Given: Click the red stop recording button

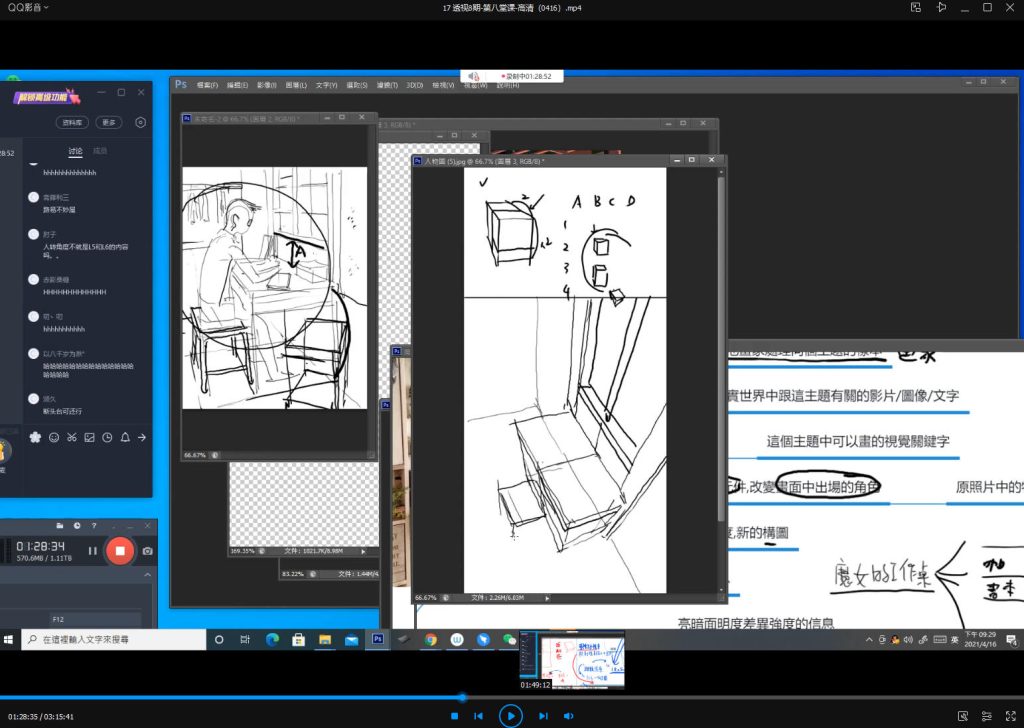Looking at the screenshot, I should 120,550.
